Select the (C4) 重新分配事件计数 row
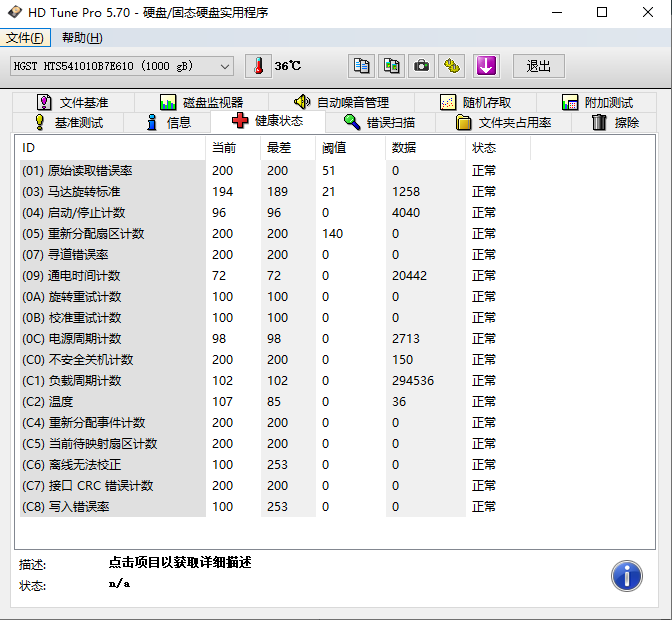672x620 pixels. pyautogui.click(x=275, y=422)
